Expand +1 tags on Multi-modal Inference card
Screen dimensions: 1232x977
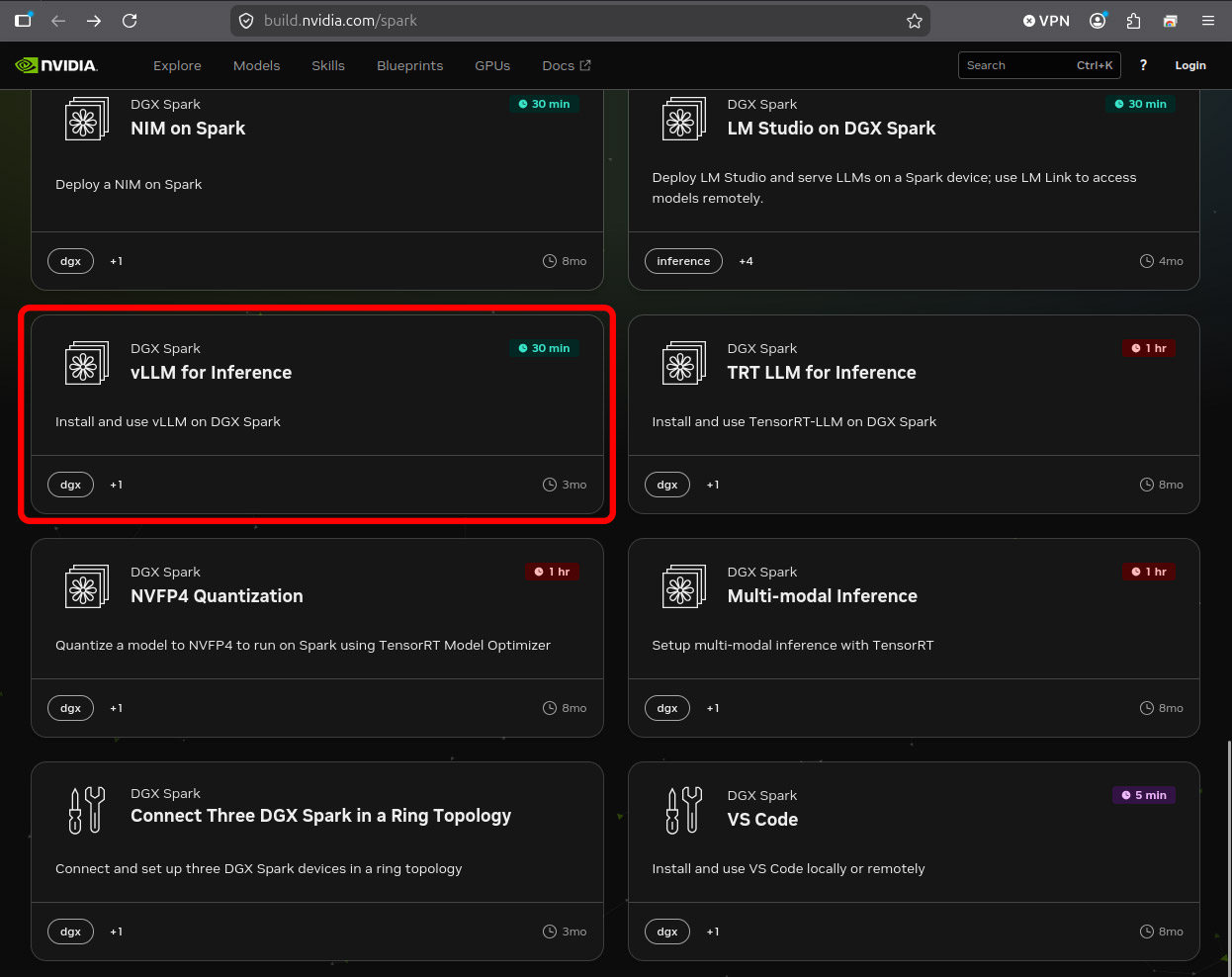point(713,708)
